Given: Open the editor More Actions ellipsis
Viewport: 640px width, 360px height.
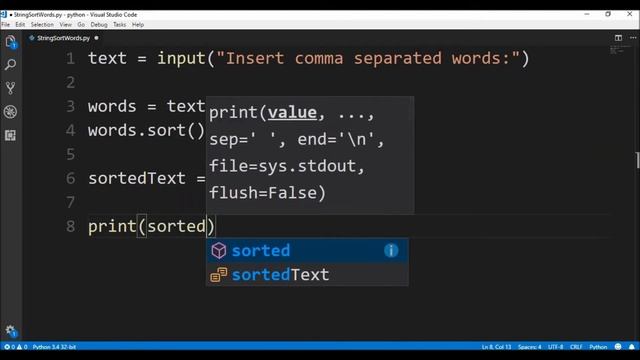Looking at the screenshot, I should click(x=633, y=38).
